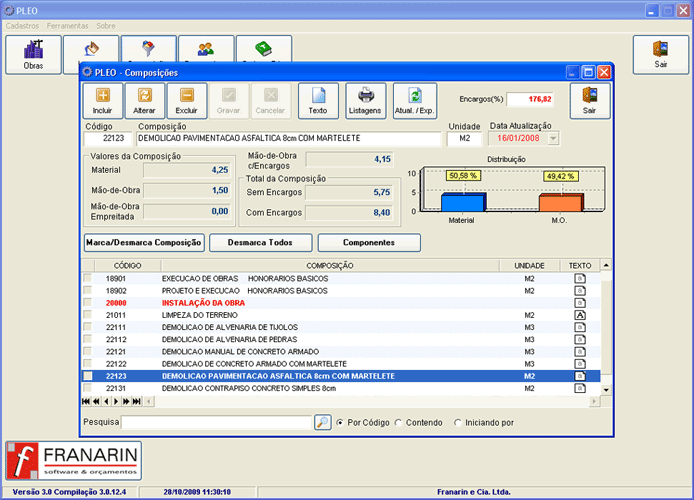Open the Sobre menu
The height and width of the screenshot is (500, 694).
coord(106,26)
